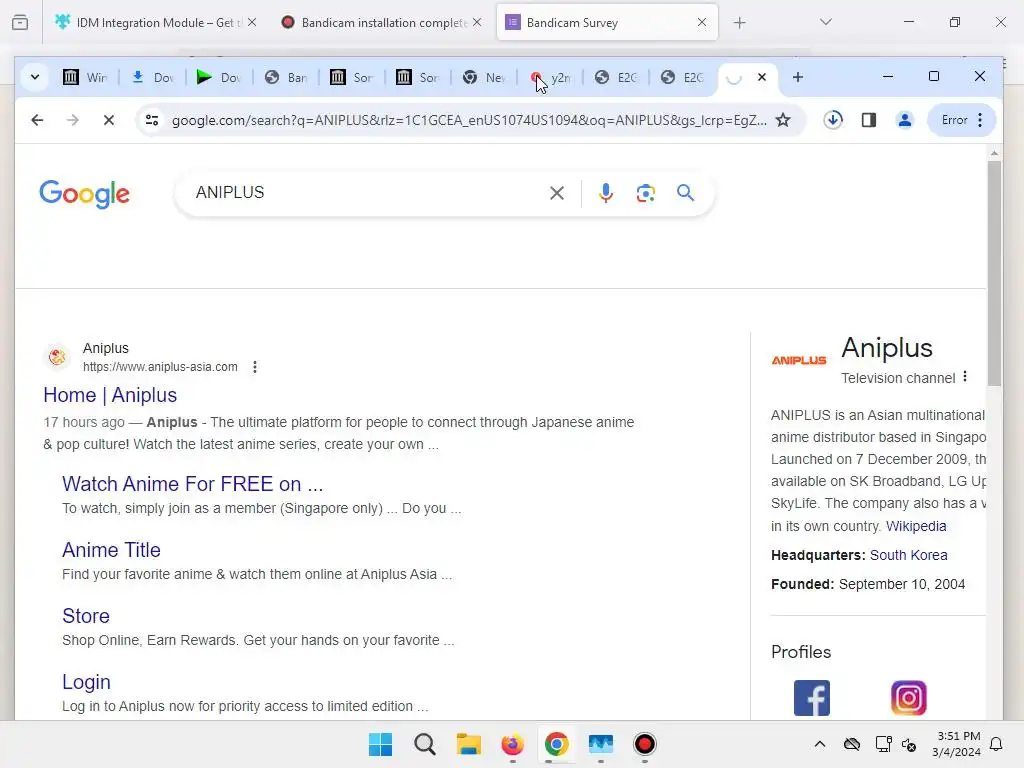Viewport: 1024px width, 768px height.
Task: Click the scrollbar up arrow
Action: coord(994,153)
